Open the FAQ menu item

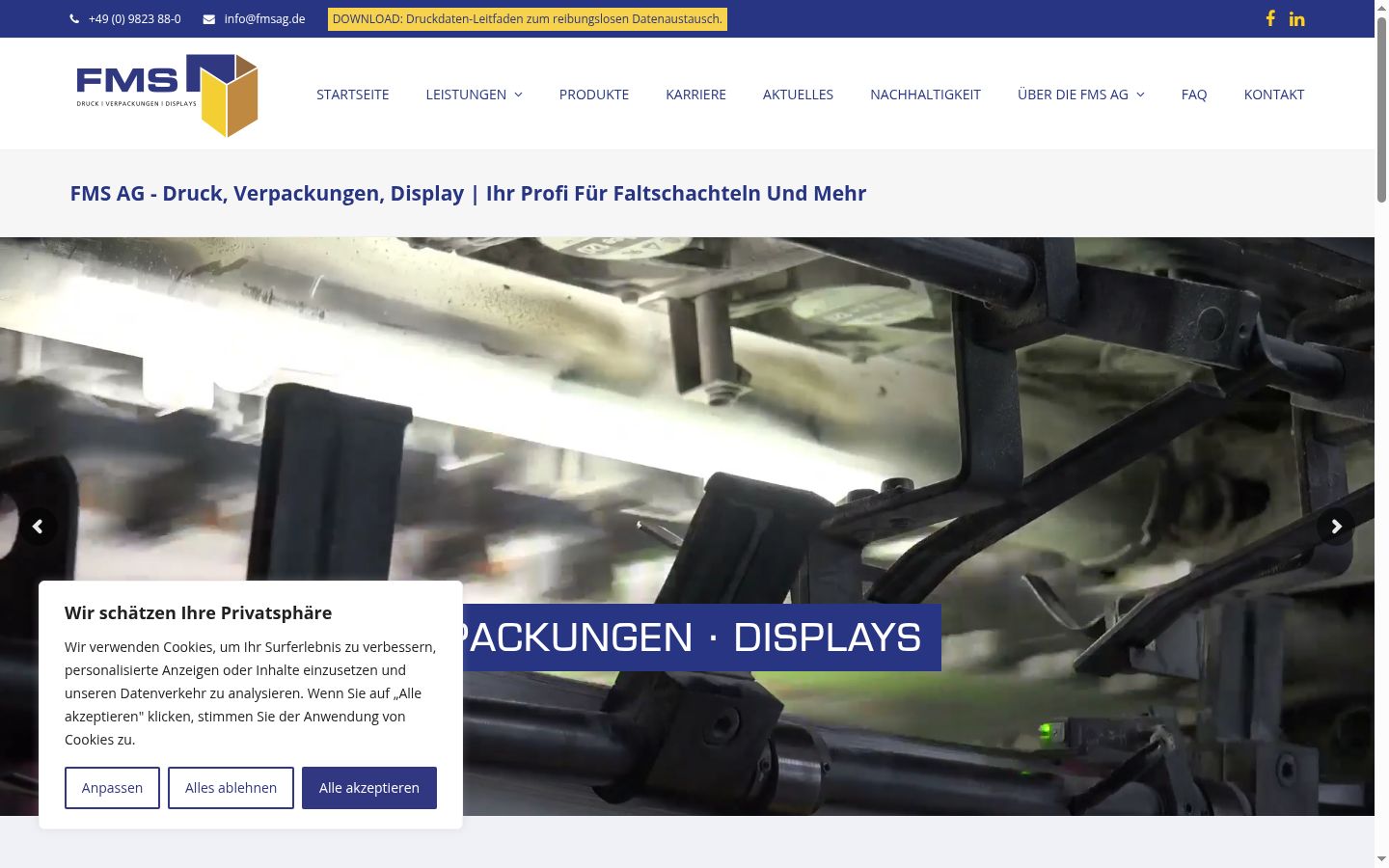[1194, 95]
